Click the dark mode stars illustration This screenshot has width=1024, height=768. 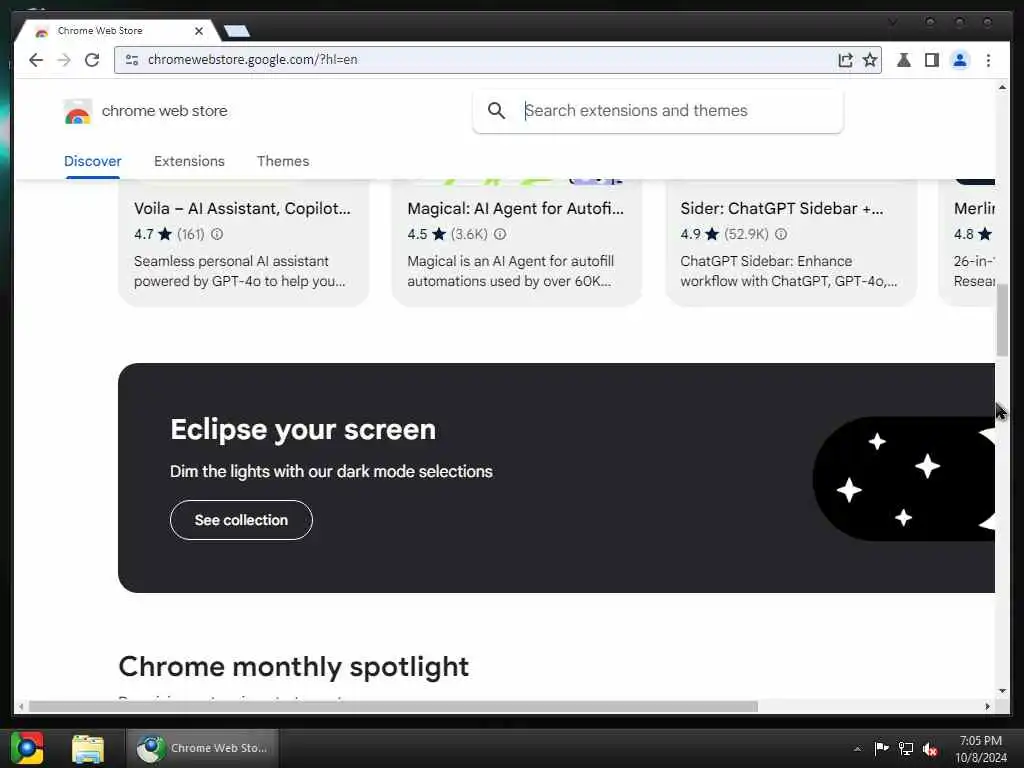click(x=904, y=479)
